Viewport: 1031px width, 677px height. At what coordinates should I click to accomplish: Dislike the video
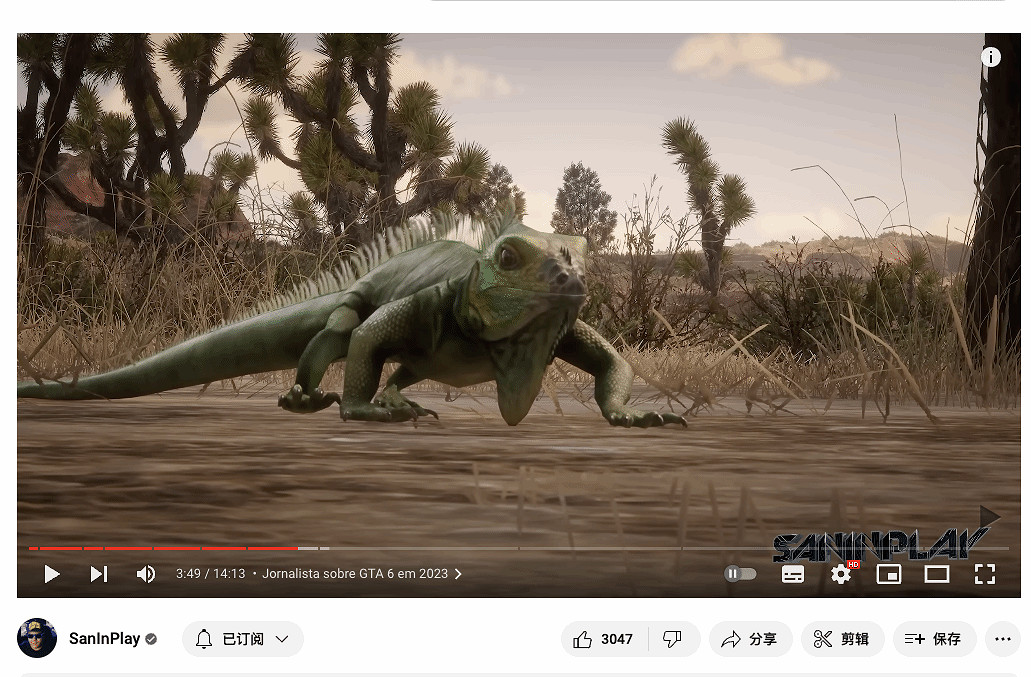pyautogui.click(x=673, y=639)
